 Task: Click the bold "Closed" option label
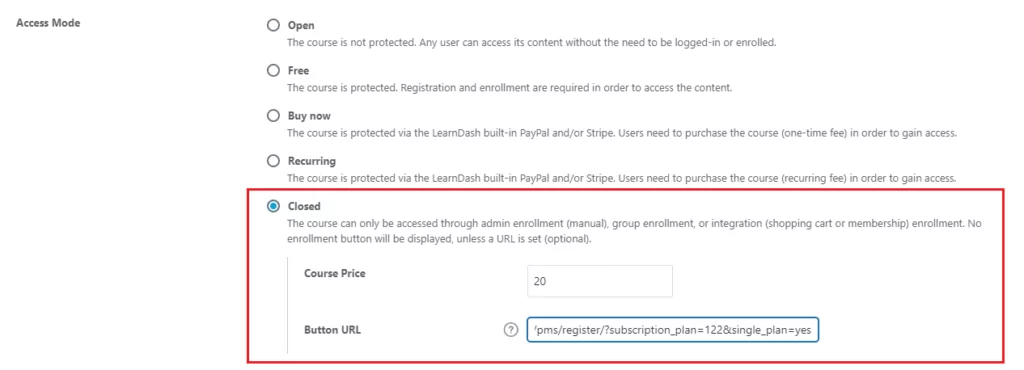click(x=304, y=206)
